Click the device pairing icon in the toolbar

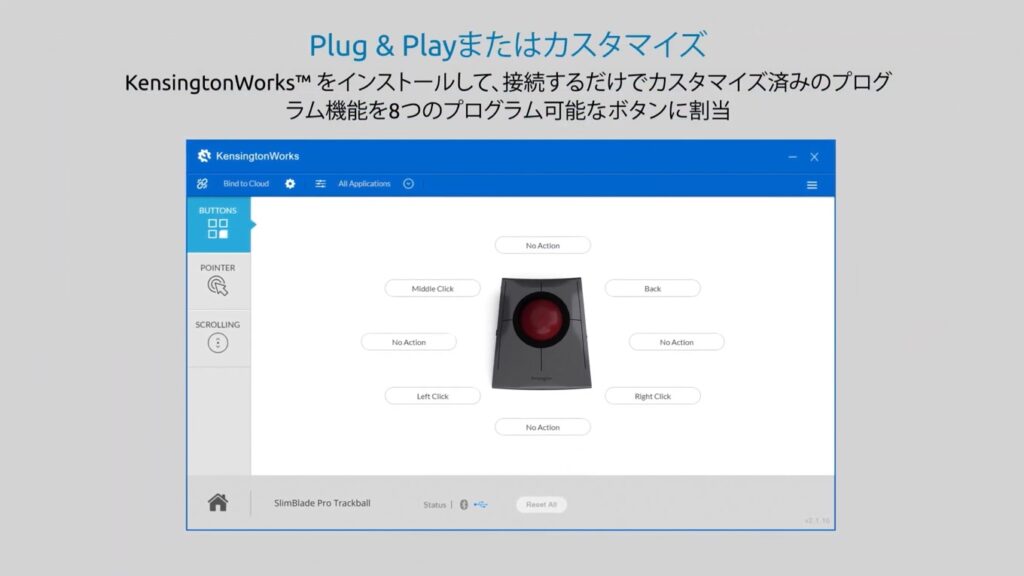203,183
